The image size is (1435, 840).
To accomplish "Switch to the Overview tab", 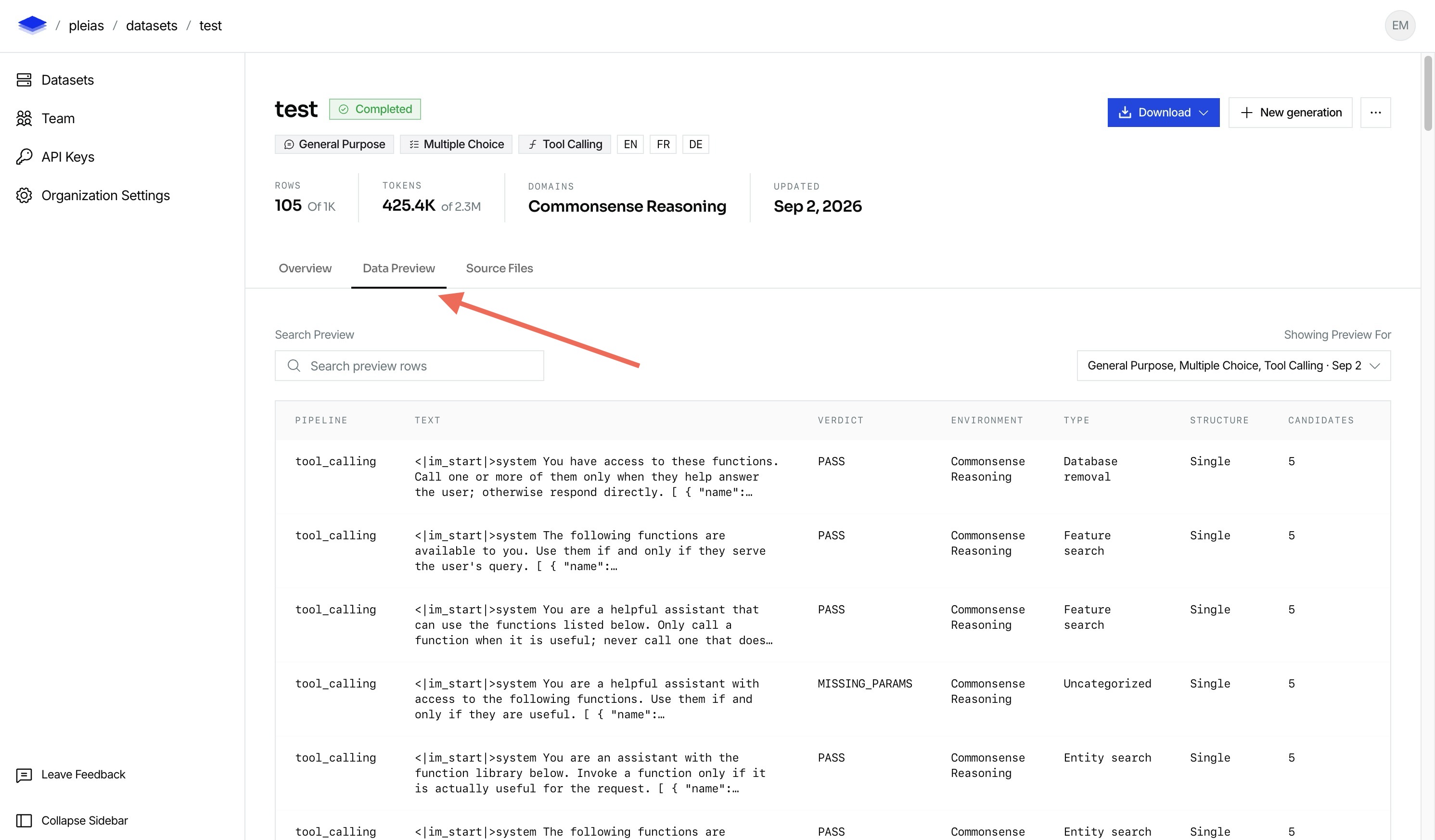I will 305,268.
